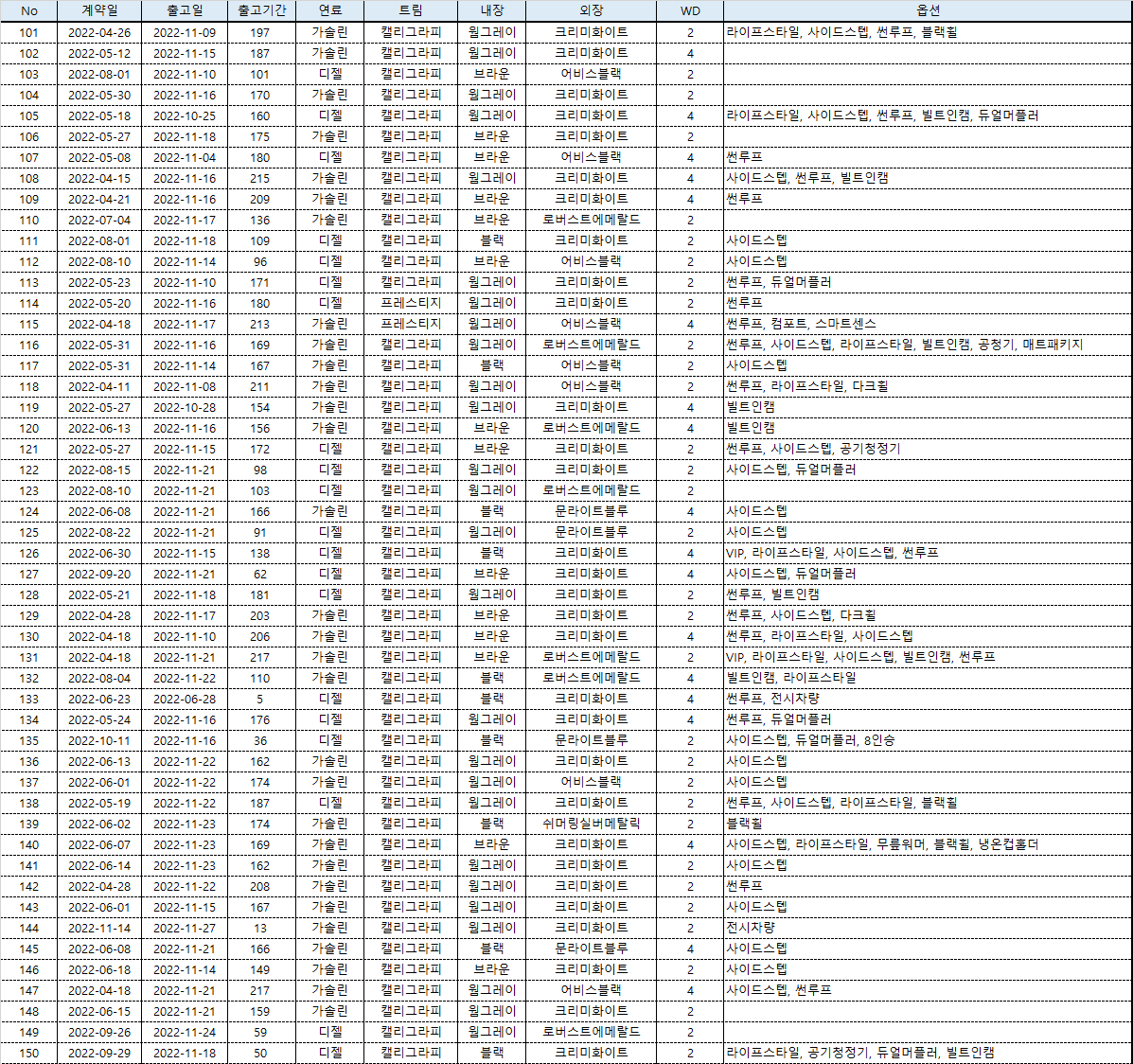The height and width of the screenshot is (1064, 1133).
Task: Click 프레스티지 trim in row 115
Action: [x=411, y=324]
